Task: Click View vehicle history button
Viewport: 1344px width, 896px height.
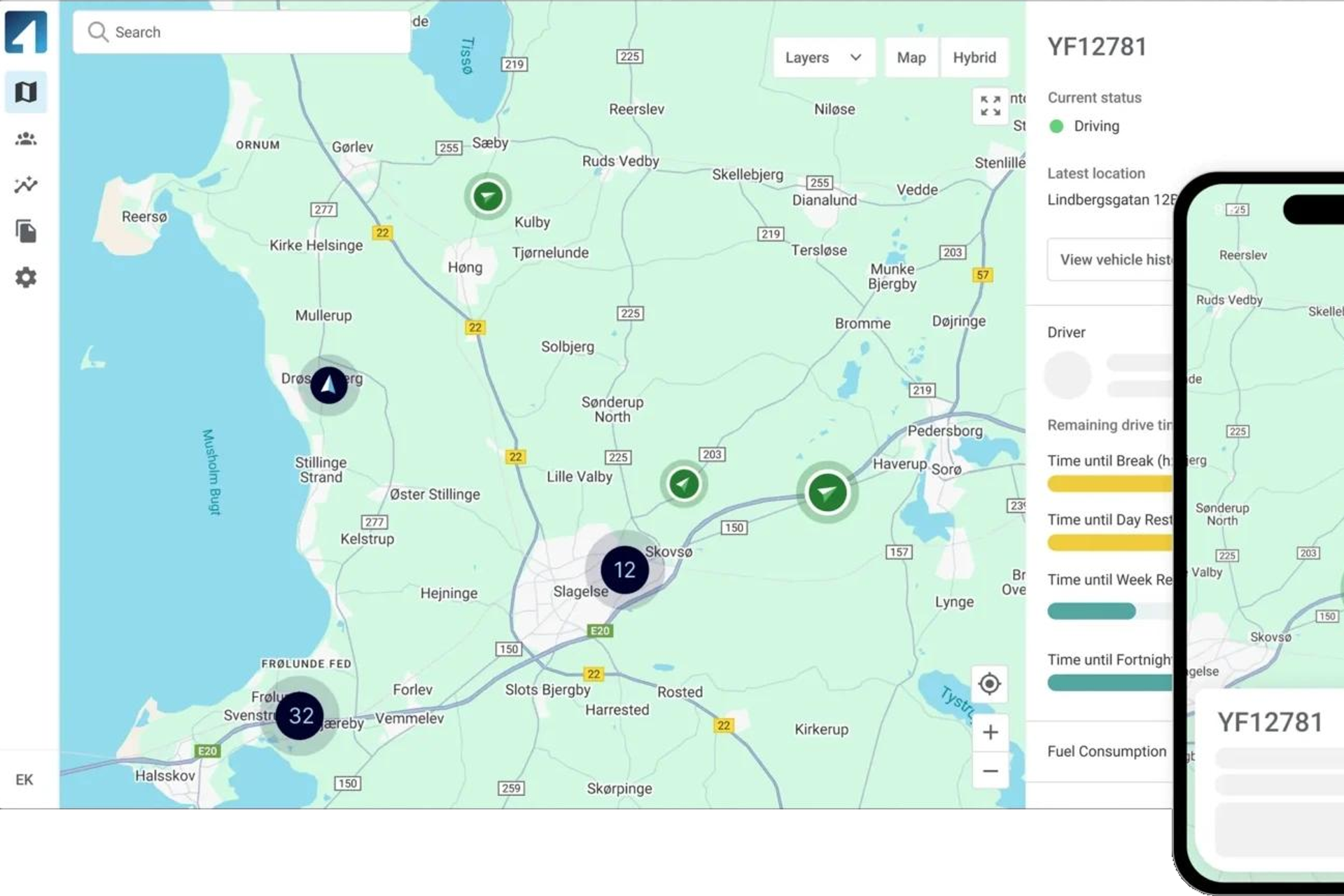Action: (x=1112, y=260)
